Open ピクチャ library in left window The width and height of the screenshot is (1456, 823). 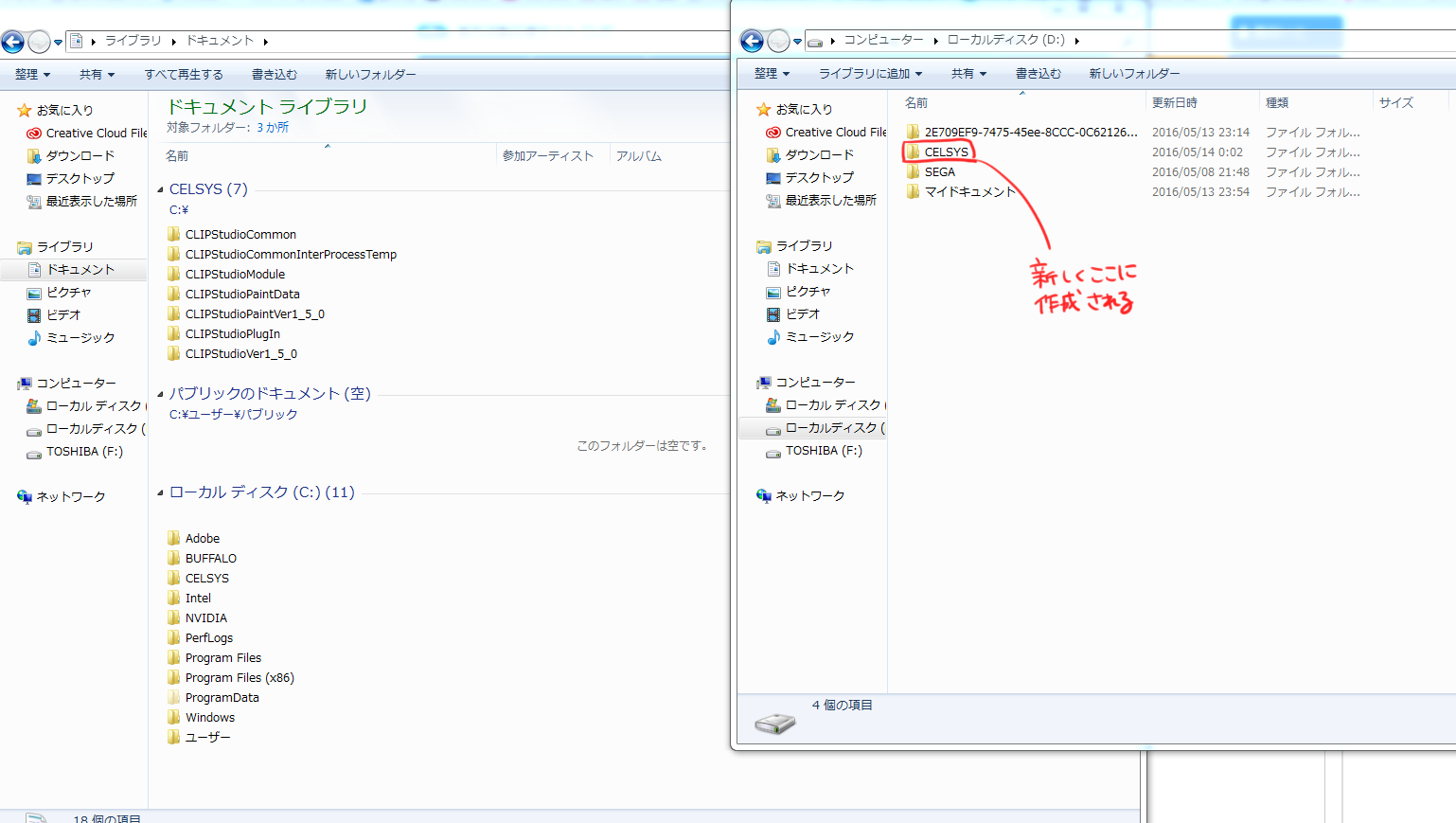coord(60,293)
